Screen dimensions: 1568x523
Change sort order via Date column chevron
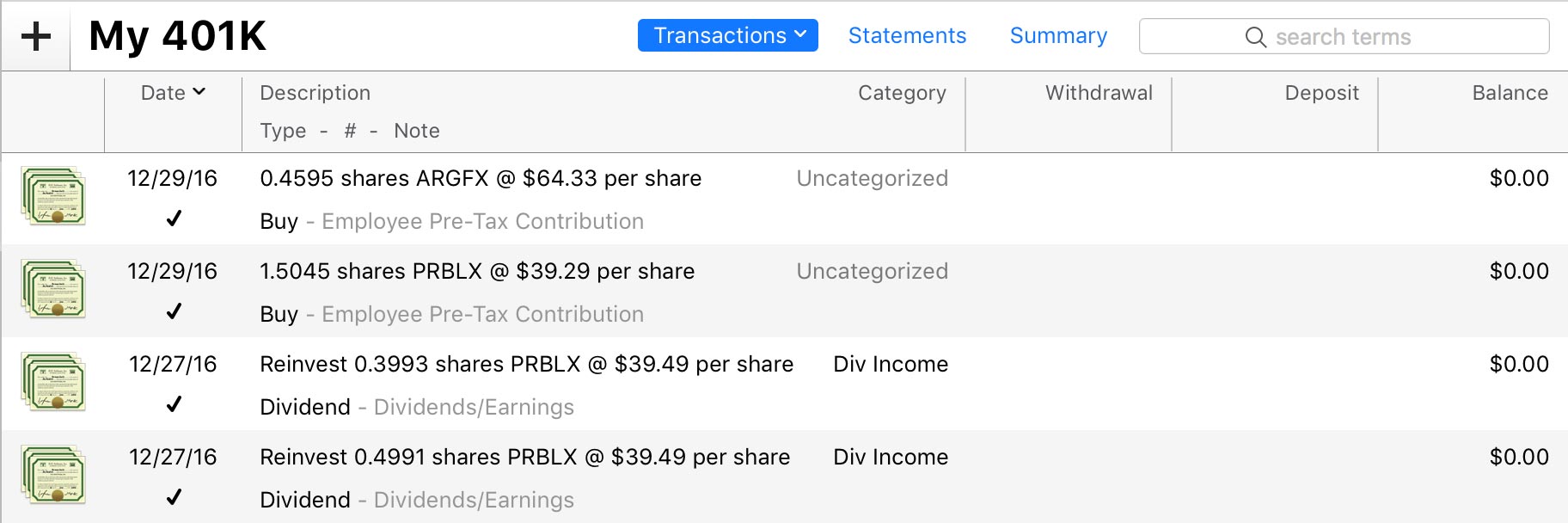199,92
